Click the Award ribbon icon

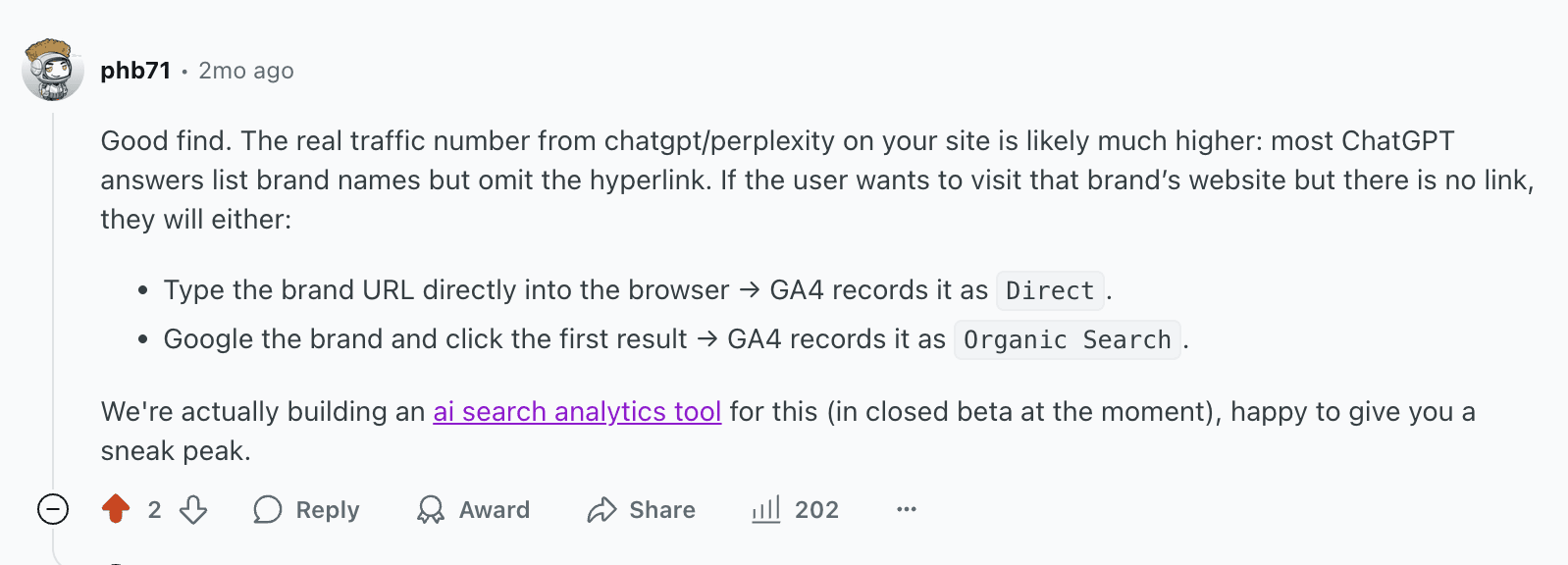430,510
